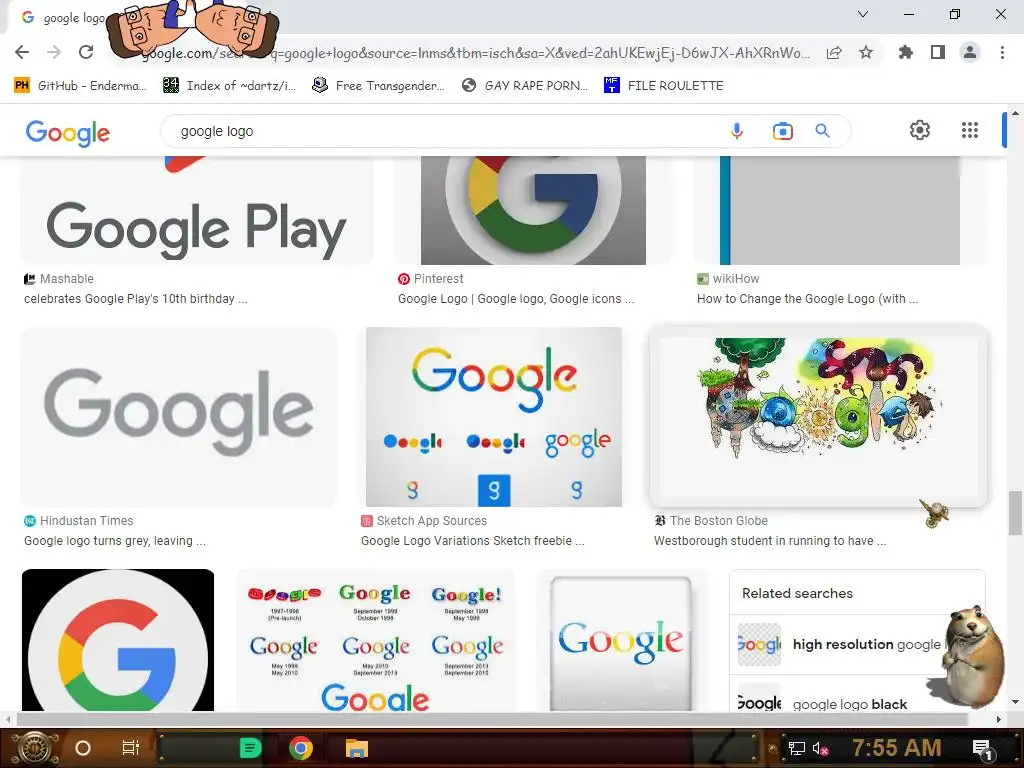Viewport: 1024px width, 768px height.
Task: Open 'celebrates Google Play's 10th birthday' link
Action: 136,299
